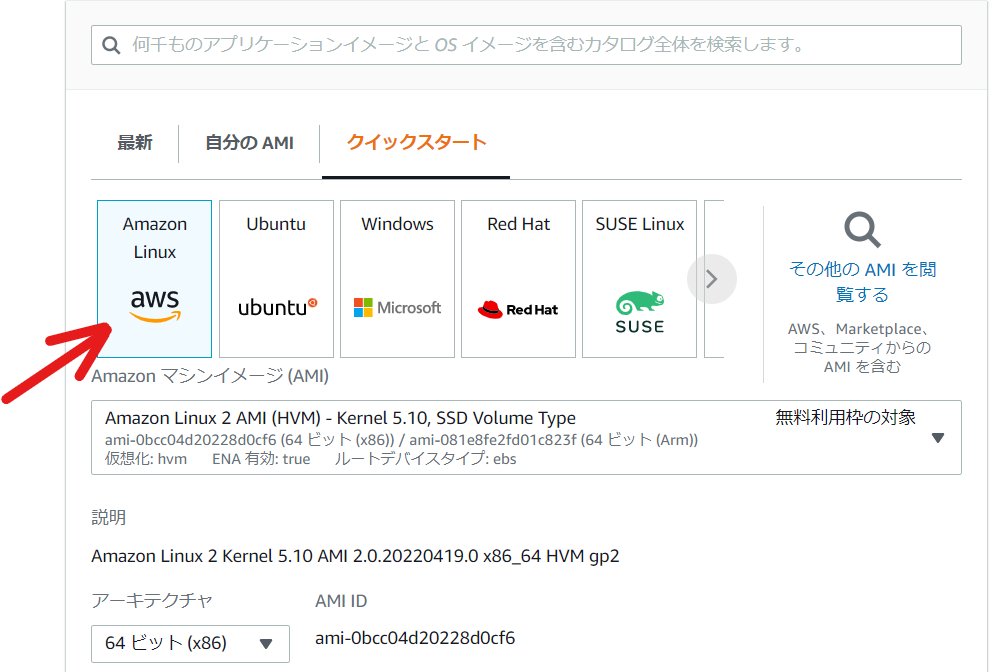Show more OS cards with right chevron

[x=712, y=279]
